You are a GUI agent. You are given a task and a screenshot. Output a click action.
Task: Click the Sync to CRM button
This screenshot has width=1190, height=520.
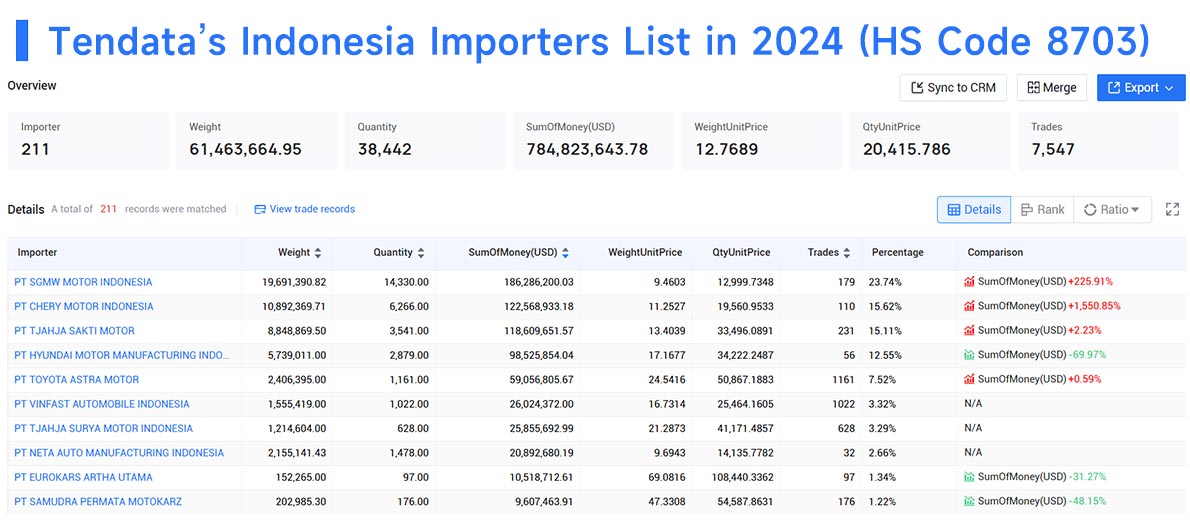[x=953, y=87]
